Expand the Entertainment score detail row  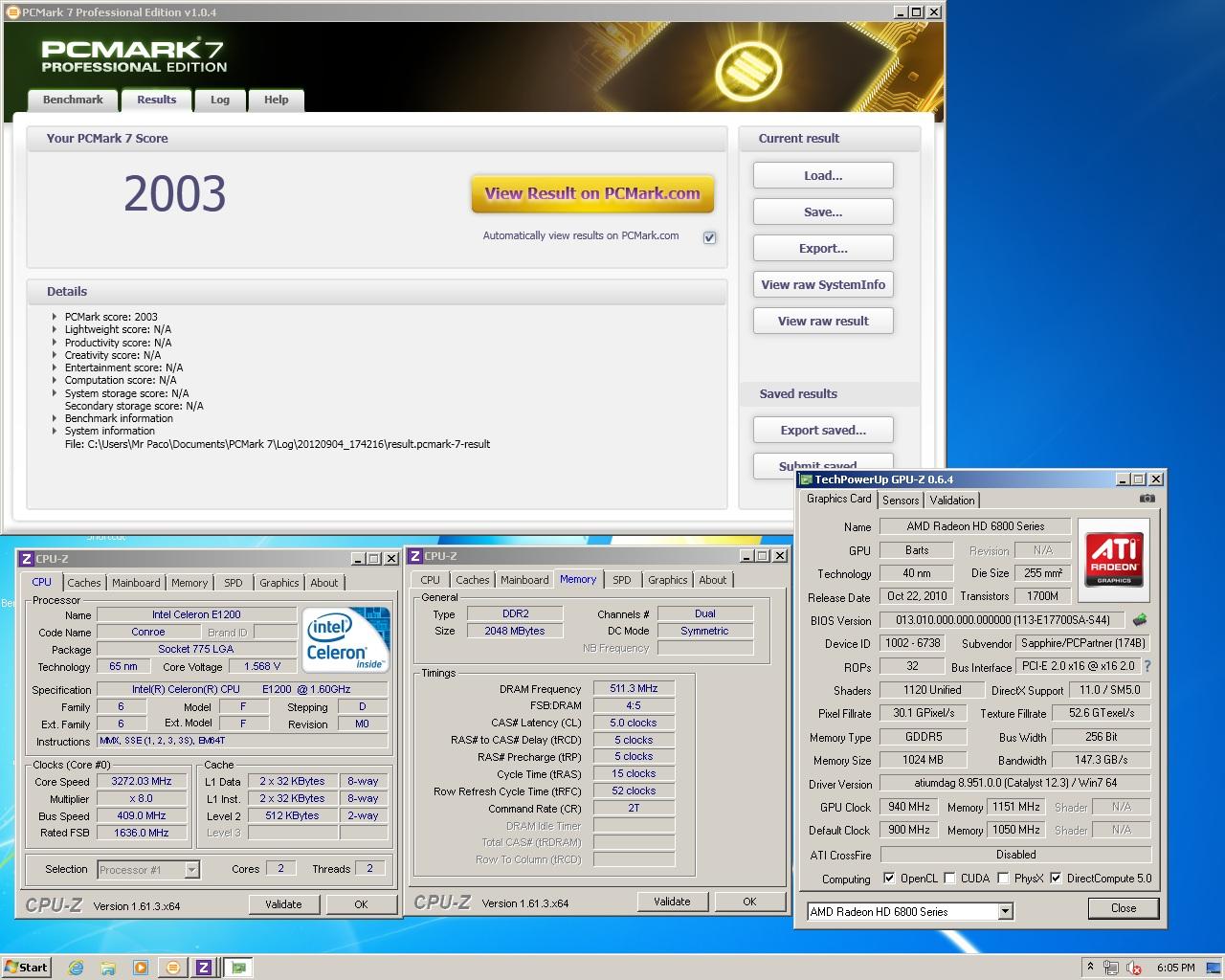coord(55,367)
